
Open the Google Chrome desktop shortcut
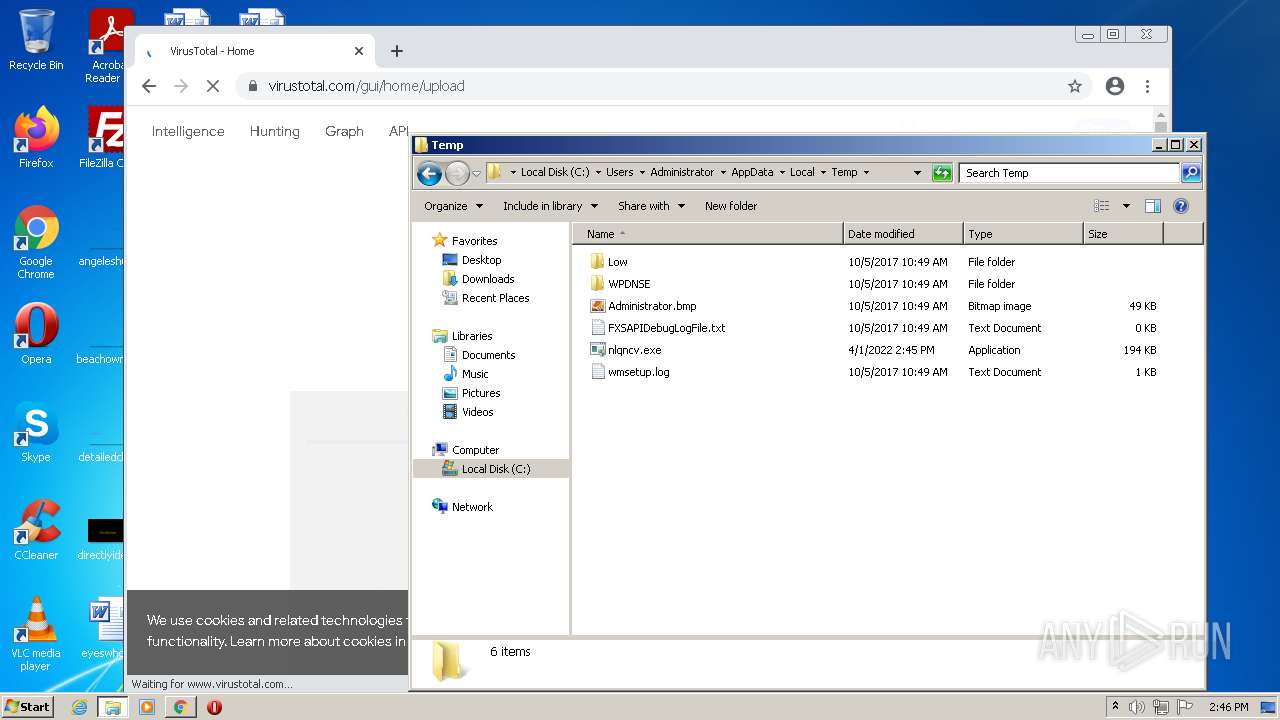tap(36, 242)
